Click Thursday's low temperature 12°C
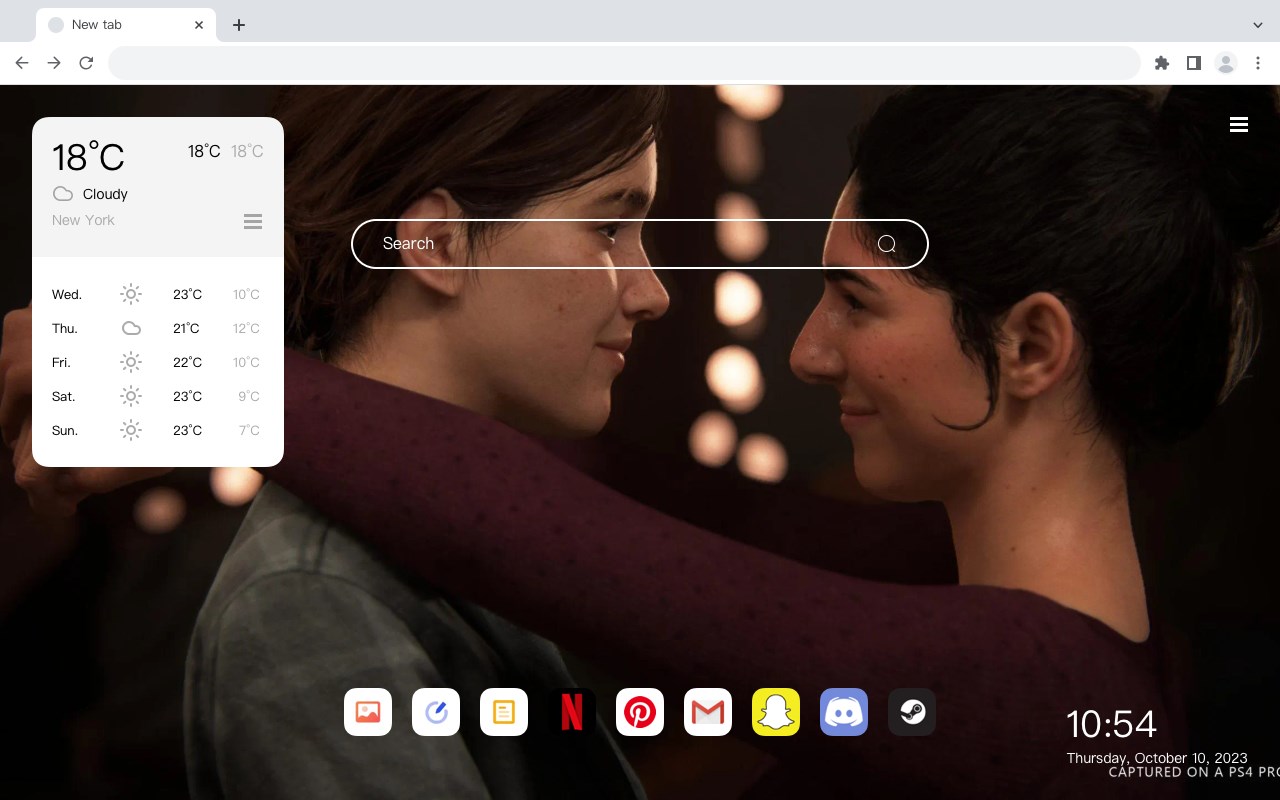 (x=246, y=328)
